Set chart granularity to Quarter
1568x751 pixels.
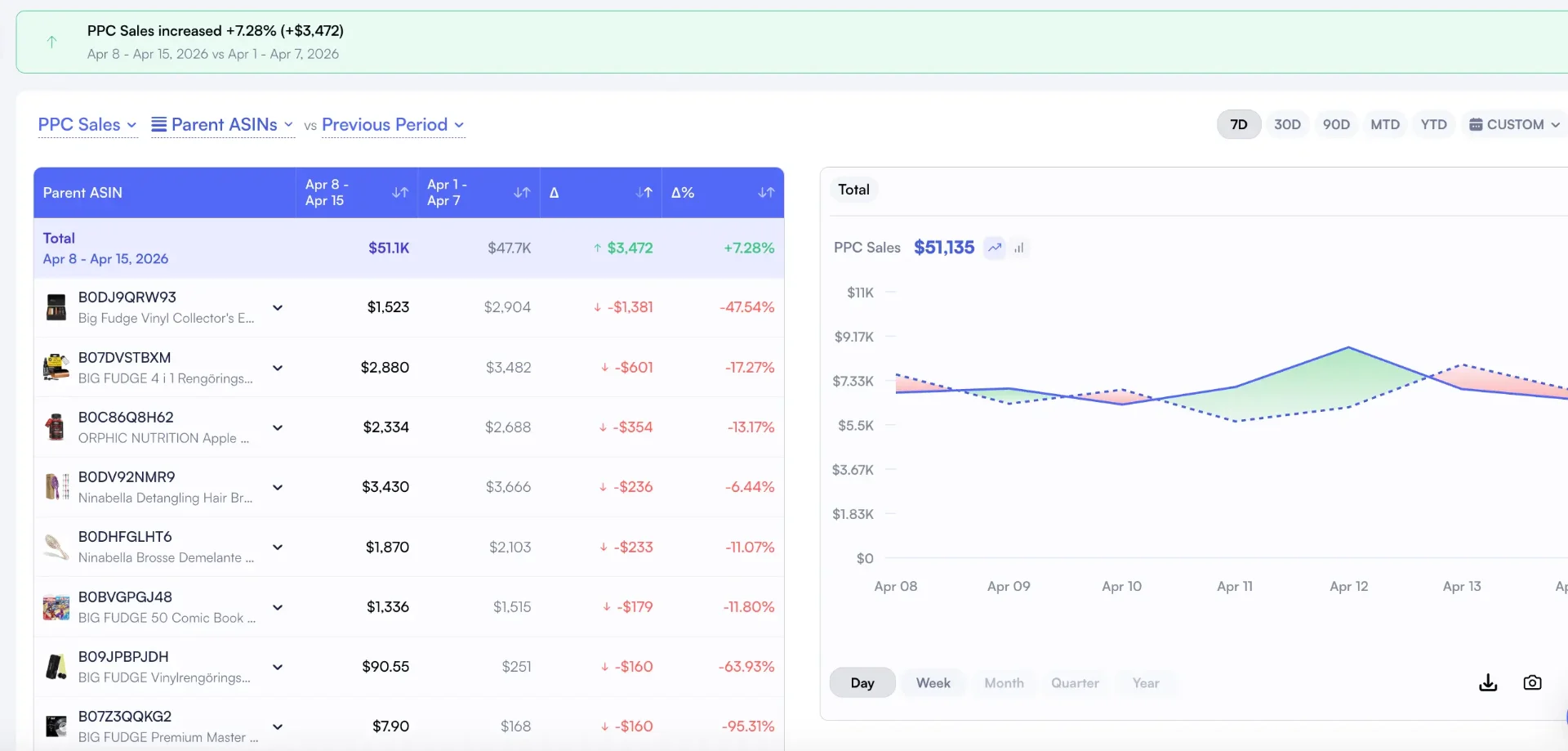1075,683
